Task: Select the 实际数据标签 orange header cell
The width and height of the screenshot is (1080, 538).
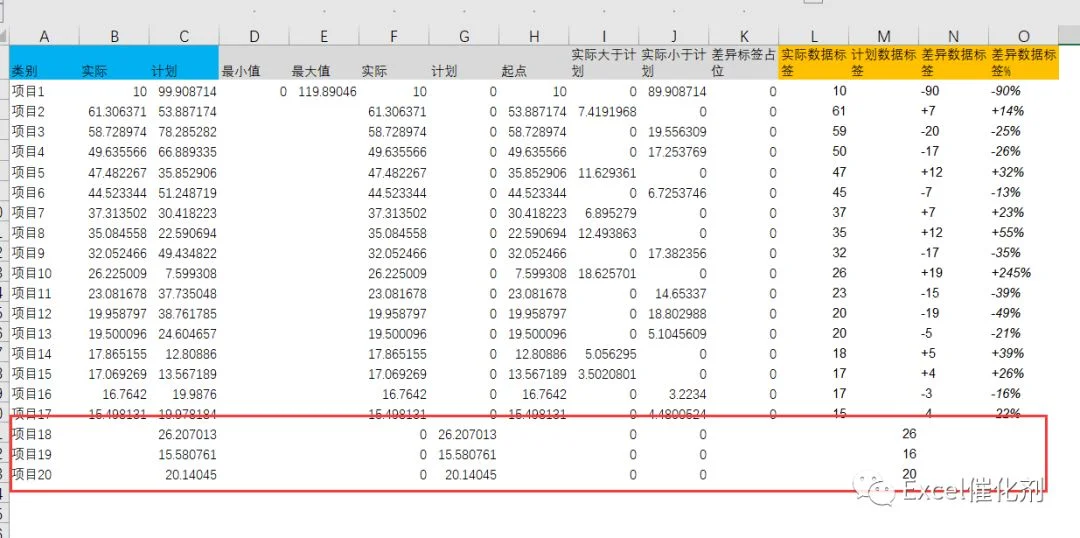Action: click(x=814, y=63)
